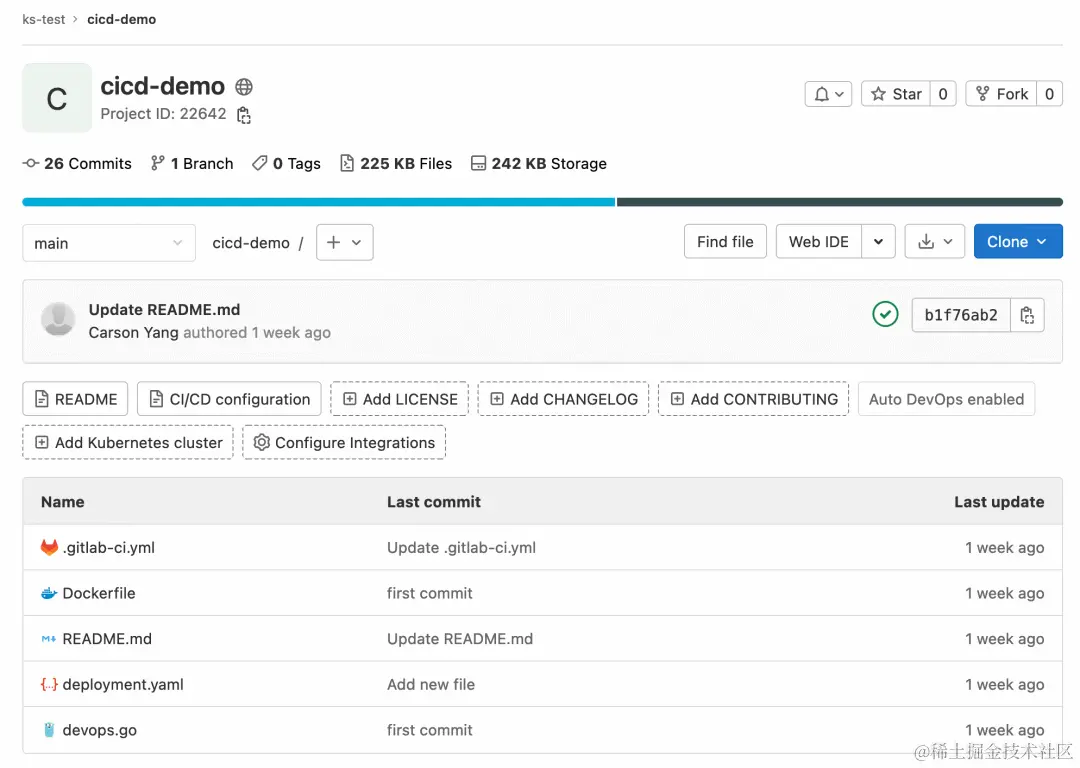Click the project avatar letter C
This screenshot has width=1080, height=768.
pos(56,98)
